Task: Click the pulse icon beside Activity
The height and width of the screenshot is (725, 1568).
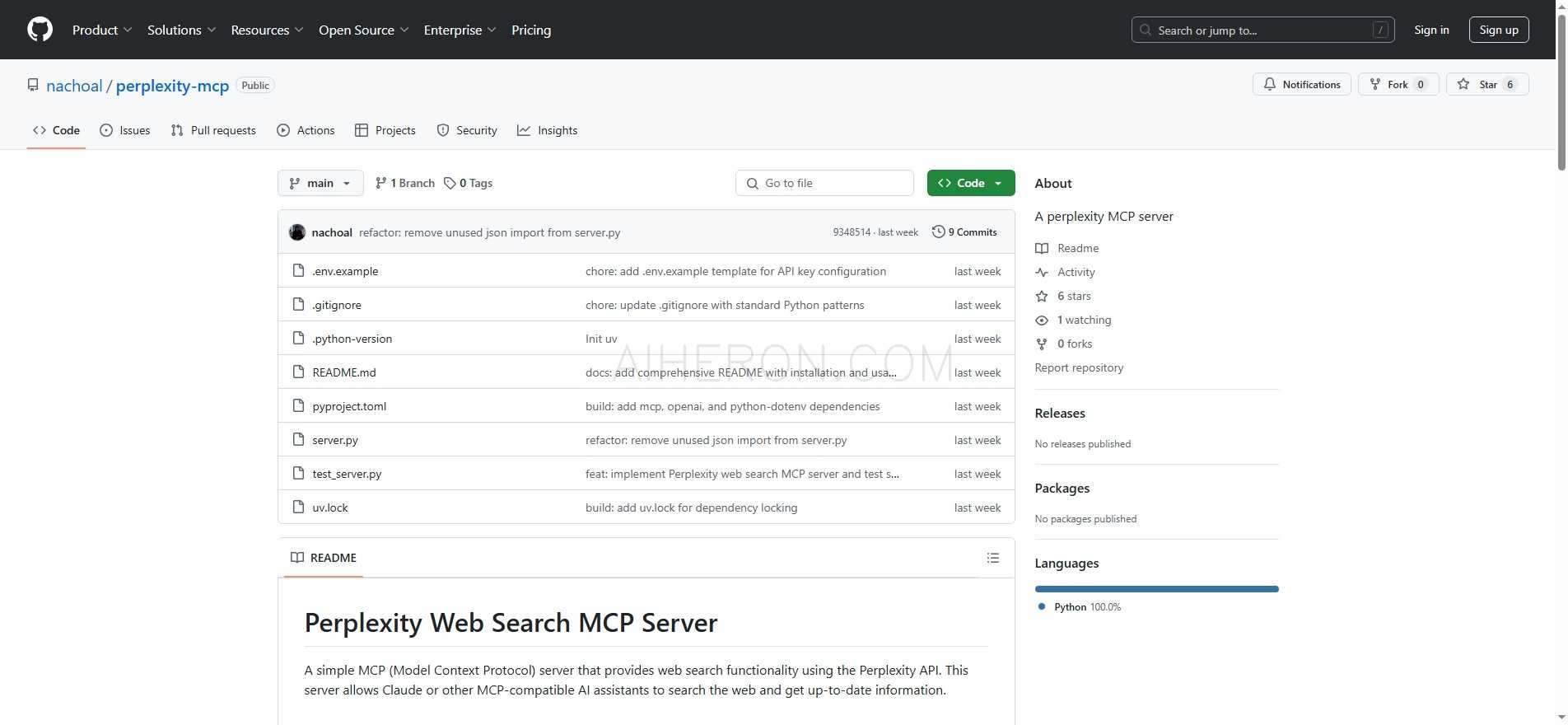Action: click(x=1042, y=272)
